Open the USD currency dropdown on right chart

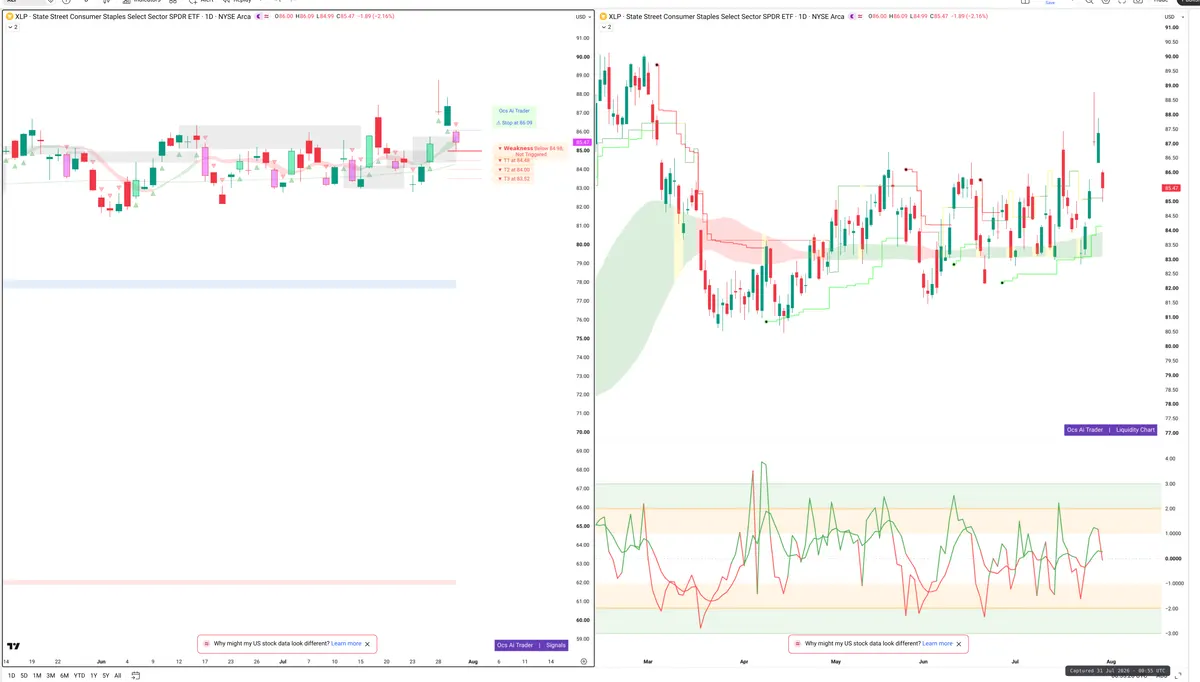(x=1170, y=17)
